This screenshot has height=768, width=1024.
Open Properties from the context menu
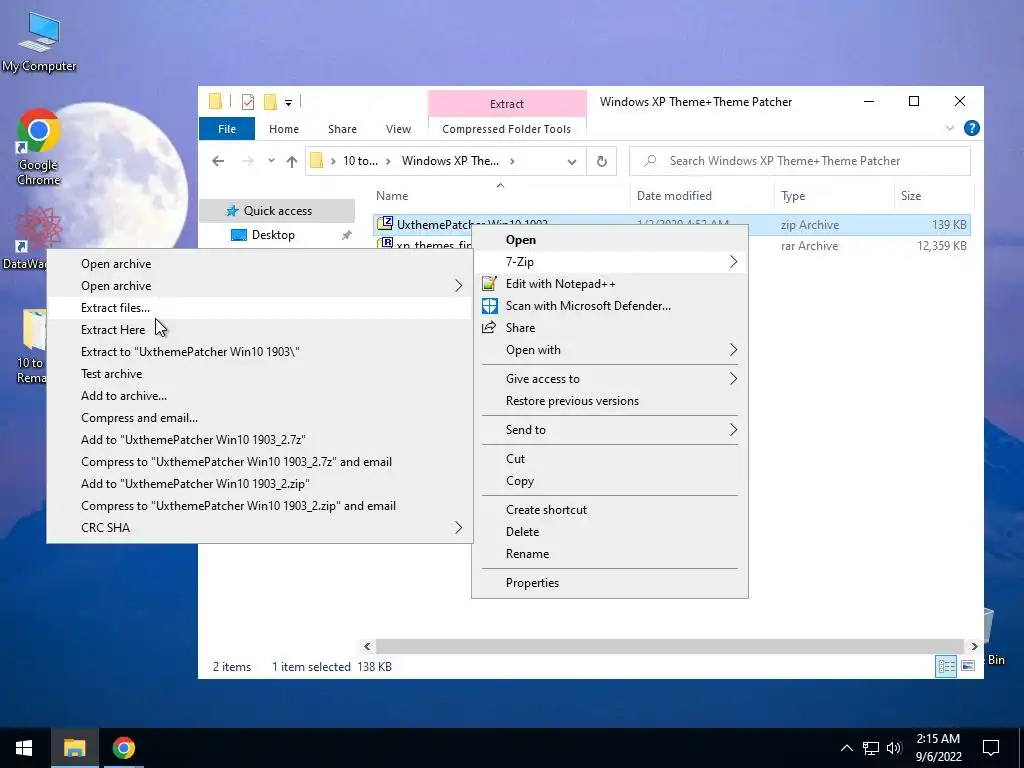point(609,583)
